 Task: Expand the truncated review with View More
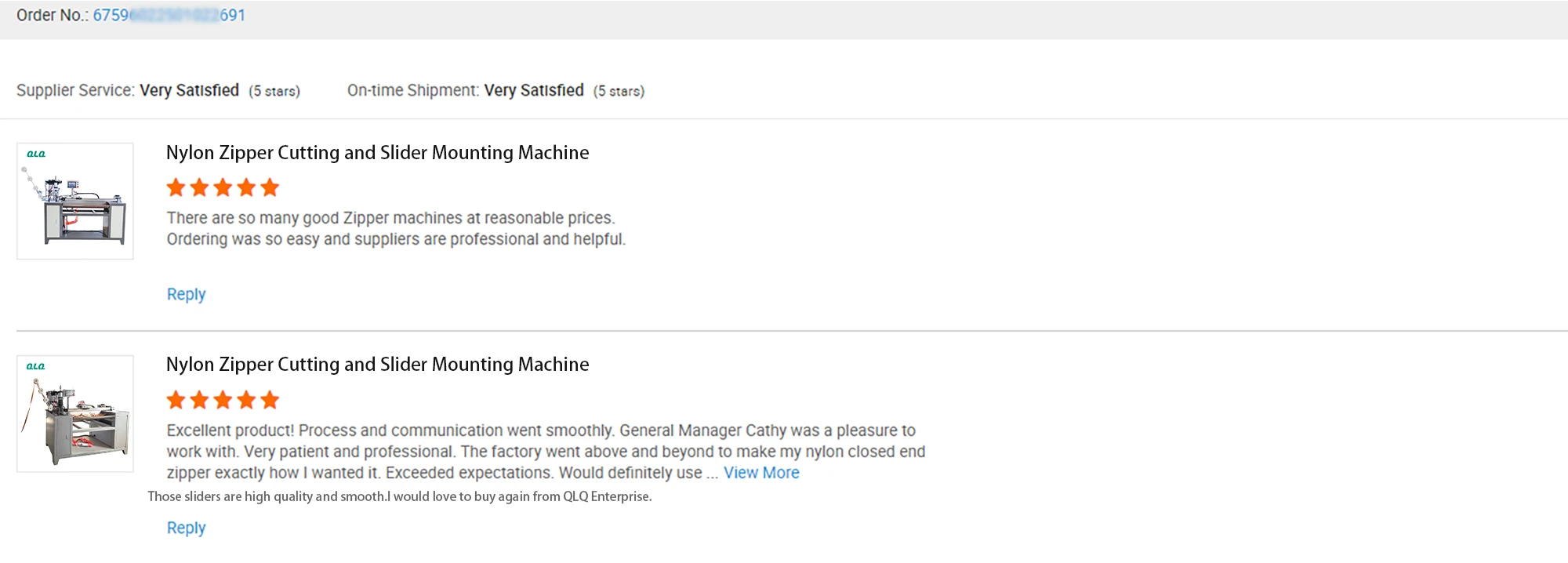coord(761,473)
